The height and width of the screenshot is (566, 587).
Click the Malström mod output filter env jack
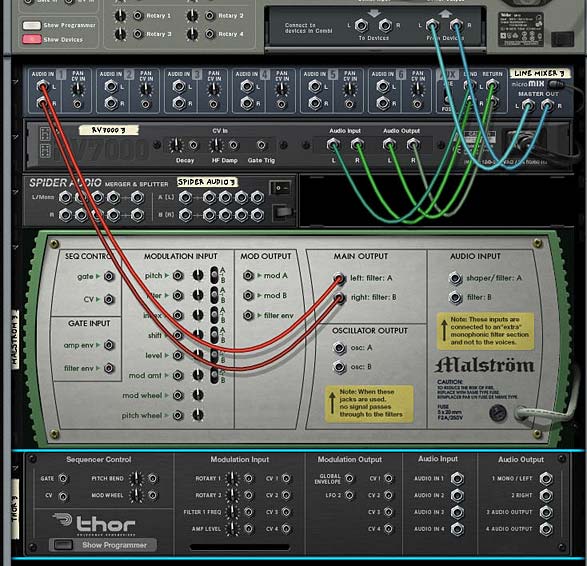pos(248,315)
